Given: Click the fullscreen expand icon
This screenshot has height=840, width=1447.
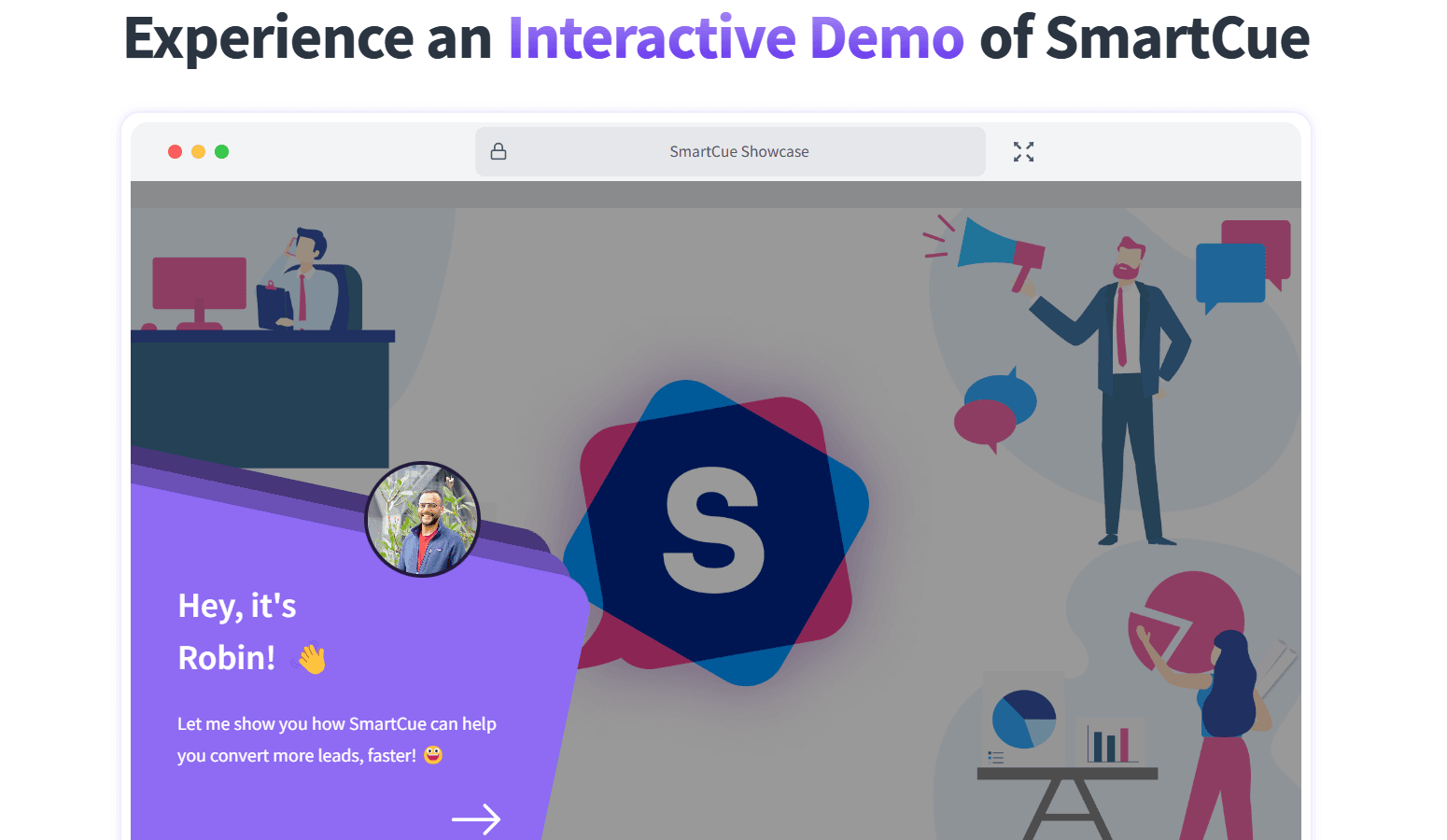Looking at the screenshot, I should pyautogui.click(x=1023, y=152).
